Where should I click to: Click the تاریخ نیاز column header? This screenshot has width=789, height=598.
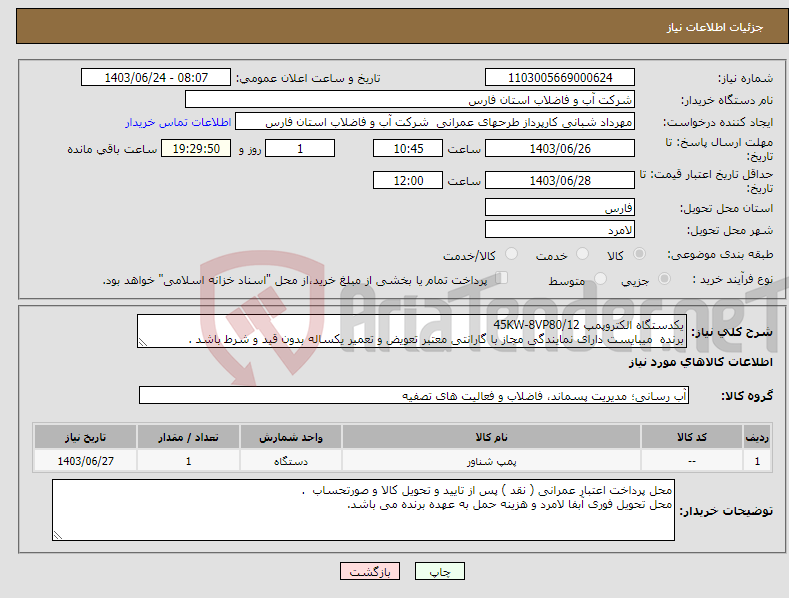coord(86,437)
